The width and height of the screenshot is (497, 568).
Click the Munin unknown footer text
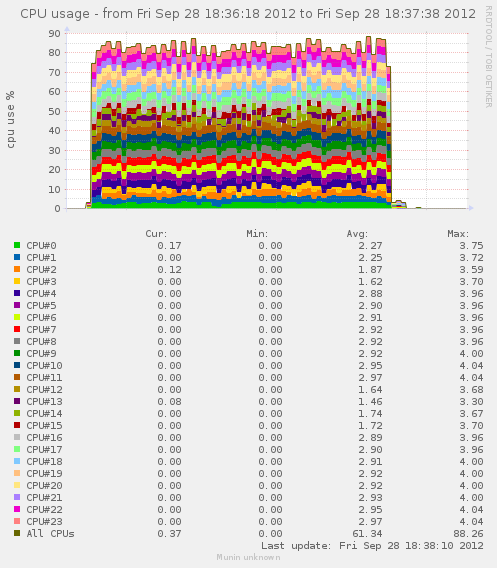click(248, 557)
